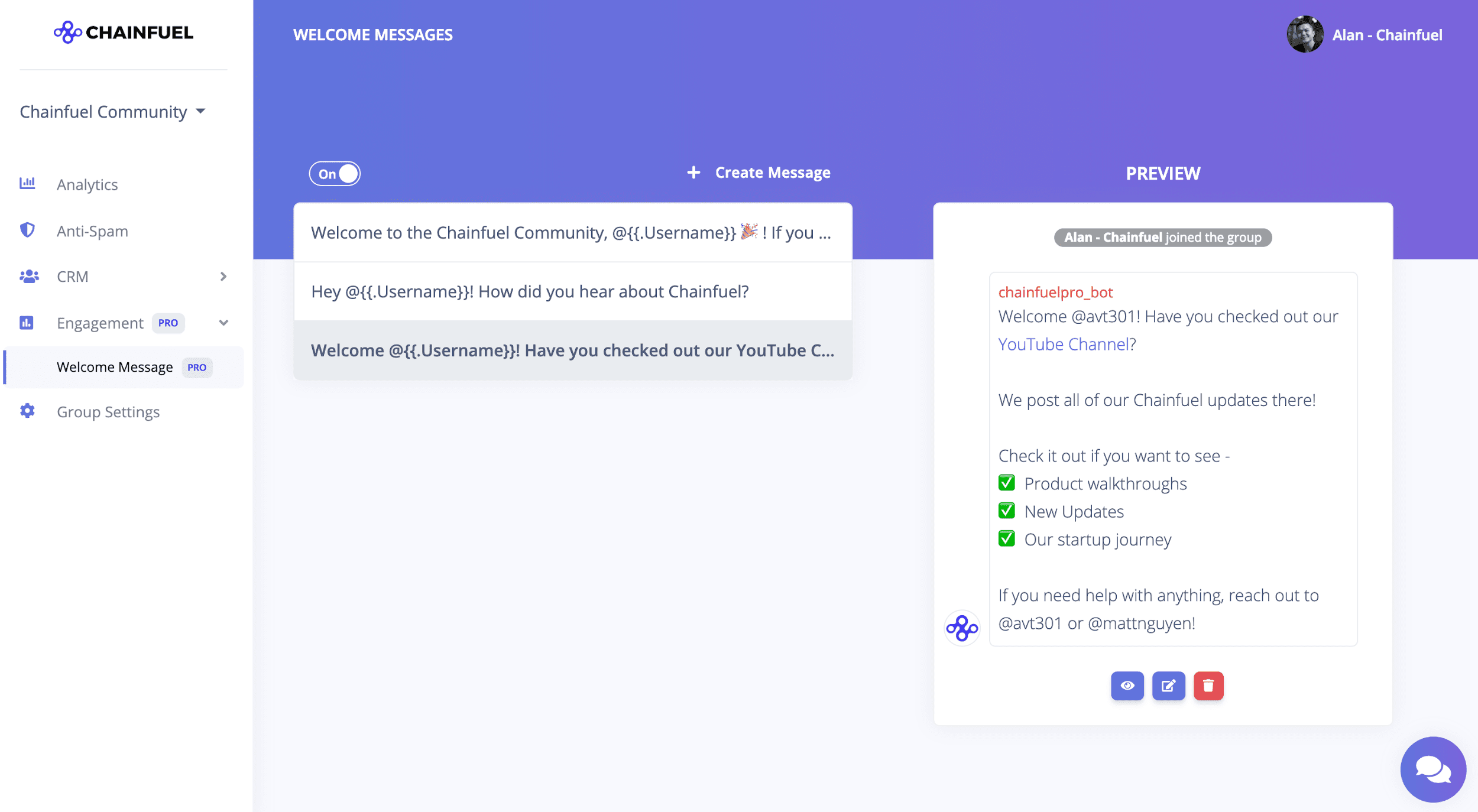Click the edit message pencil button
Viewport: 1478px width, 812px height.
[x=1168, y=686]
